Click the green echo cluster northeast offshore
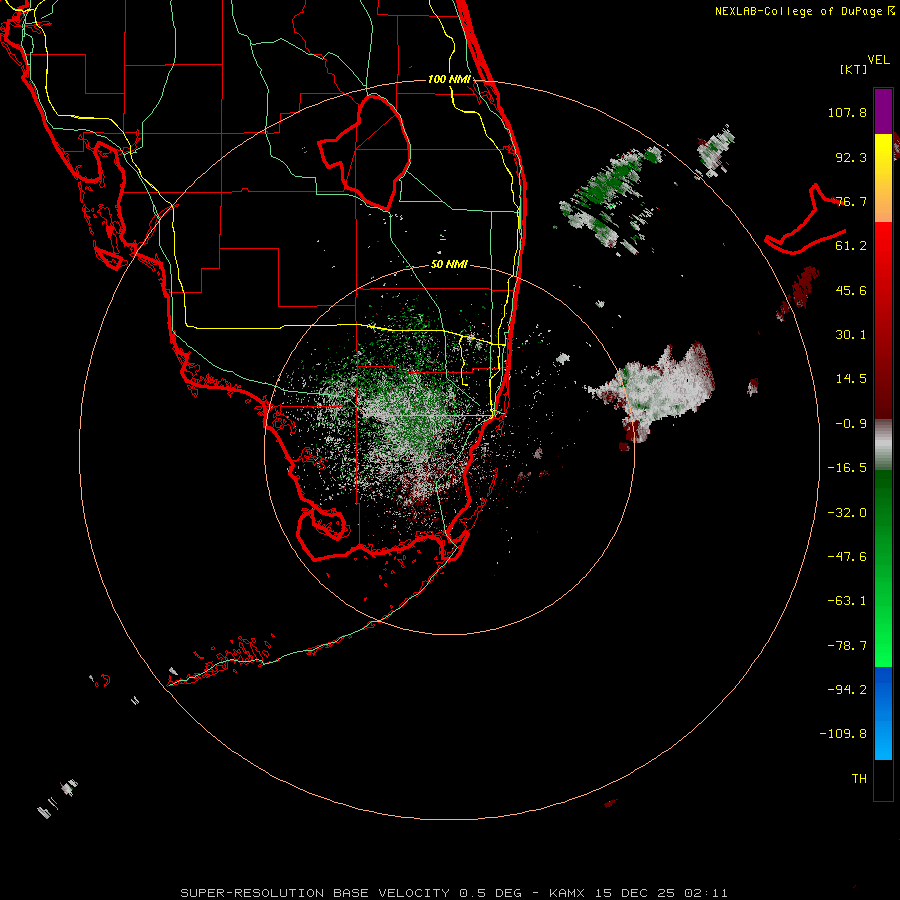Viewport: 900px width, 900px height. [x=611, y=198]
